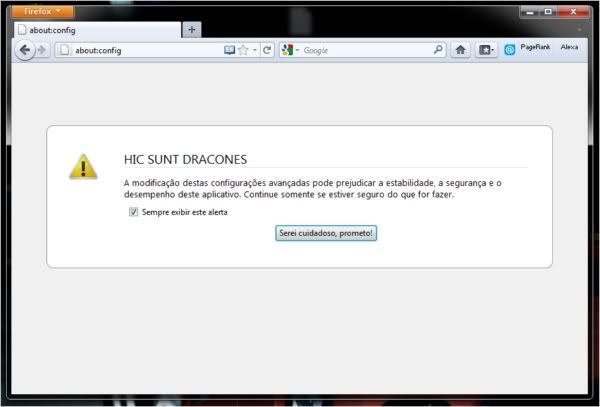Select the about:config tab

click(x=98, y=30)
